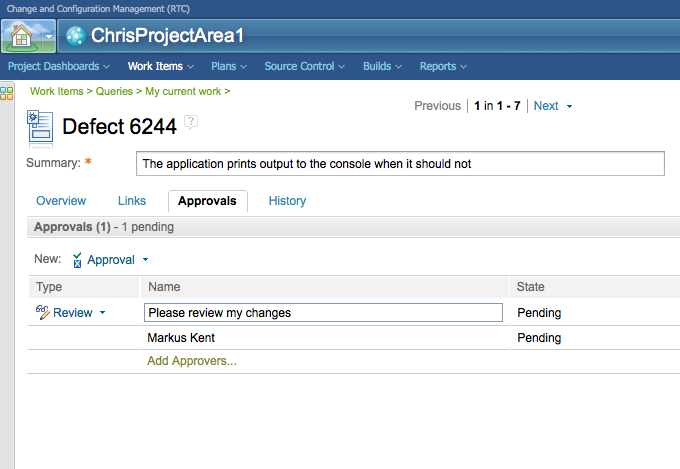Screen dimensions: 680x469
Task: Click the Review glasses pencil icon
Action: click(x=42, y=312)
